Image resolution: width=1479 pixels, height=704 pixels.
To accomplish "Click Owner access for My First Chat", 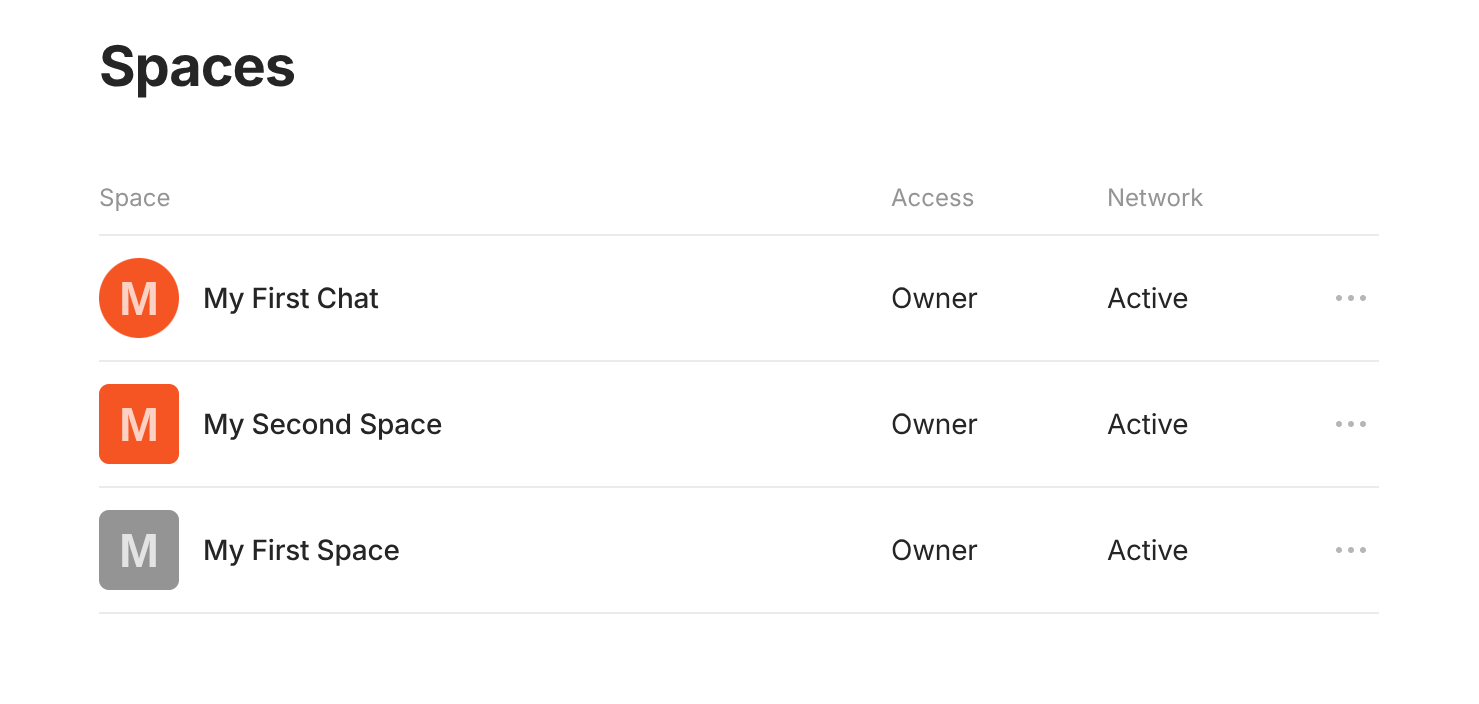I will tap(934, 298).
